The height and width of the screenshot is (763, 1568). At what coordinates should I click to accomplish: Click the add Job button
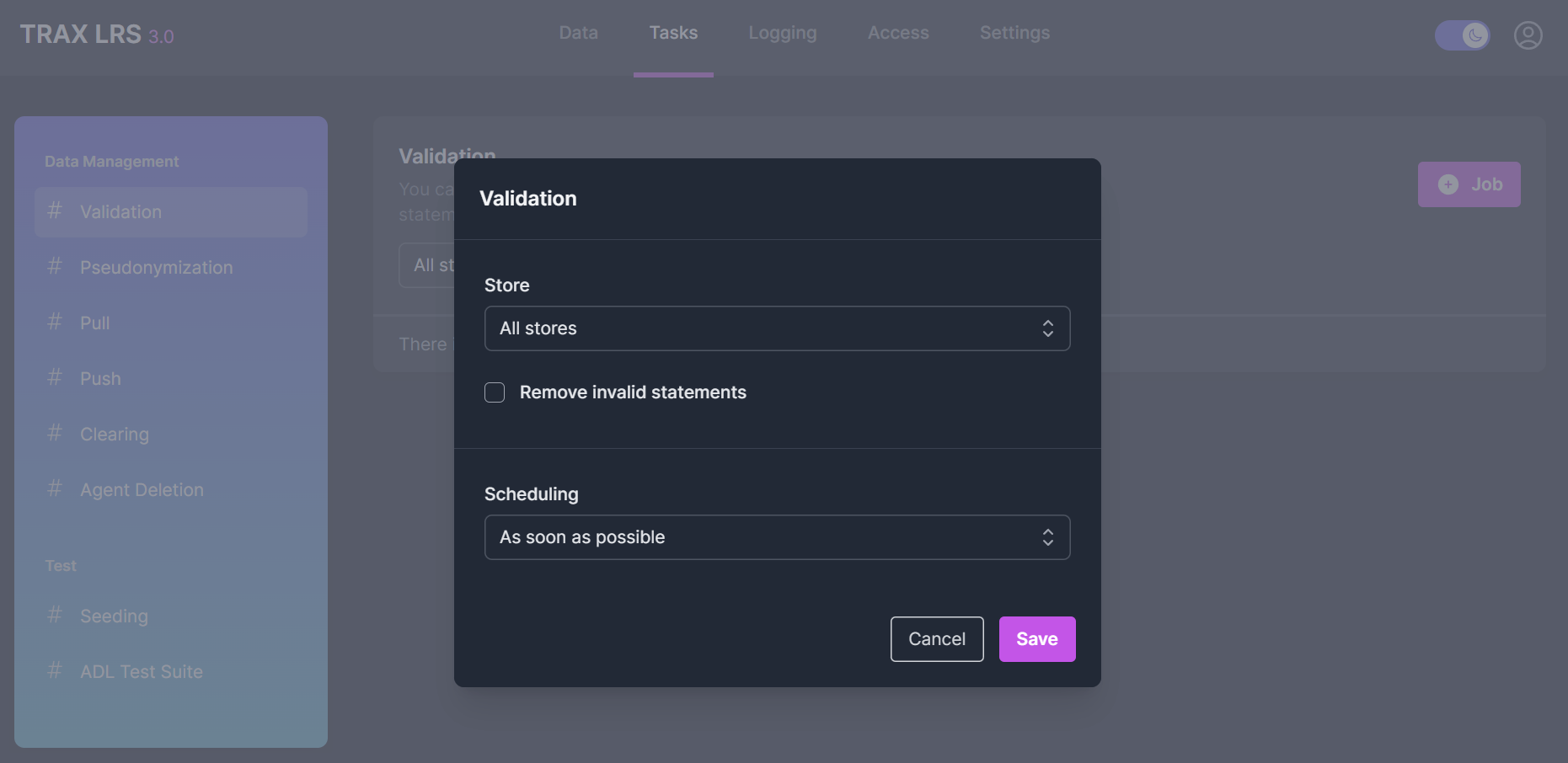click(1469, 184)
